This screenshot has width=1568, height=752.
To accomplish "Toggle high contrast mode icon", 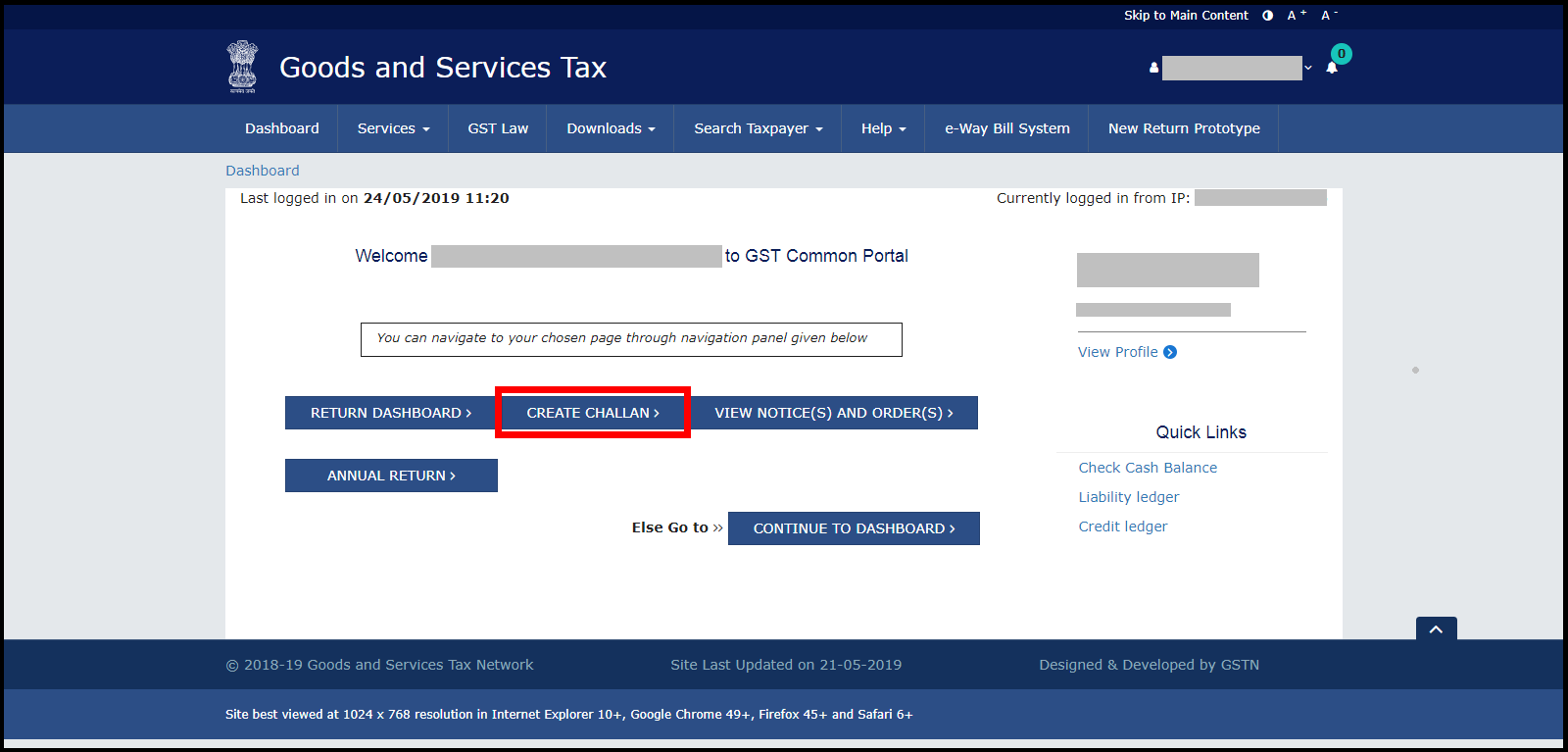I will pos(1267,15).
